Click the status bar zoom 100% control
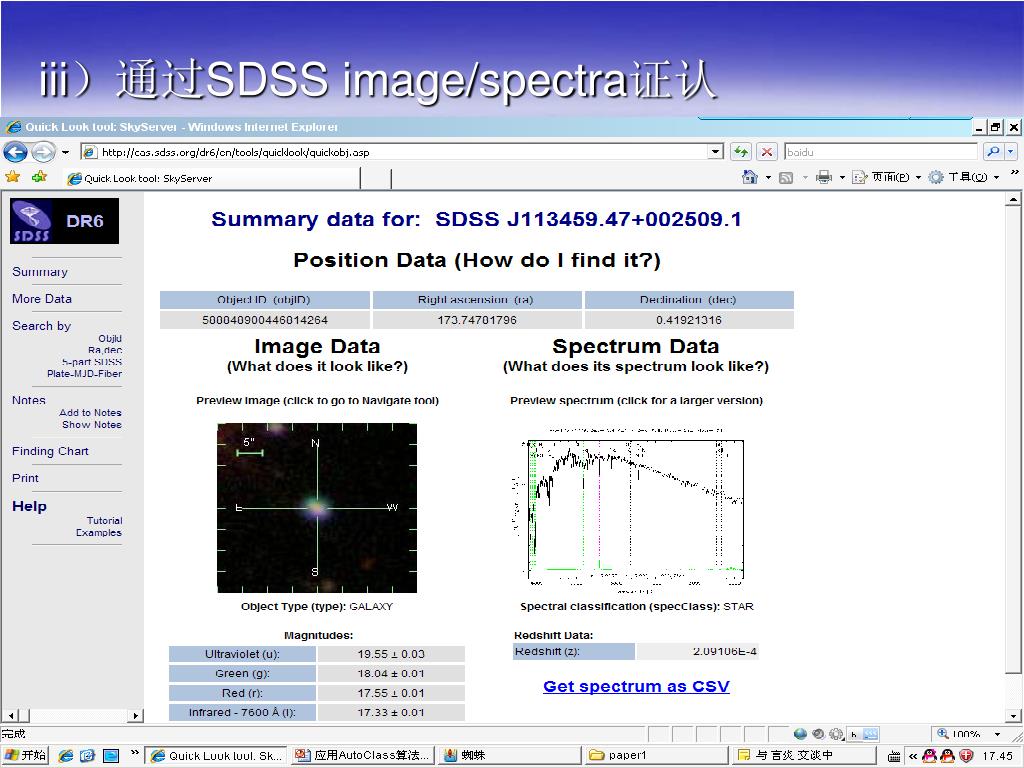Image resolution: width=1024 pixels, height=768 pixels. point(959,734)
